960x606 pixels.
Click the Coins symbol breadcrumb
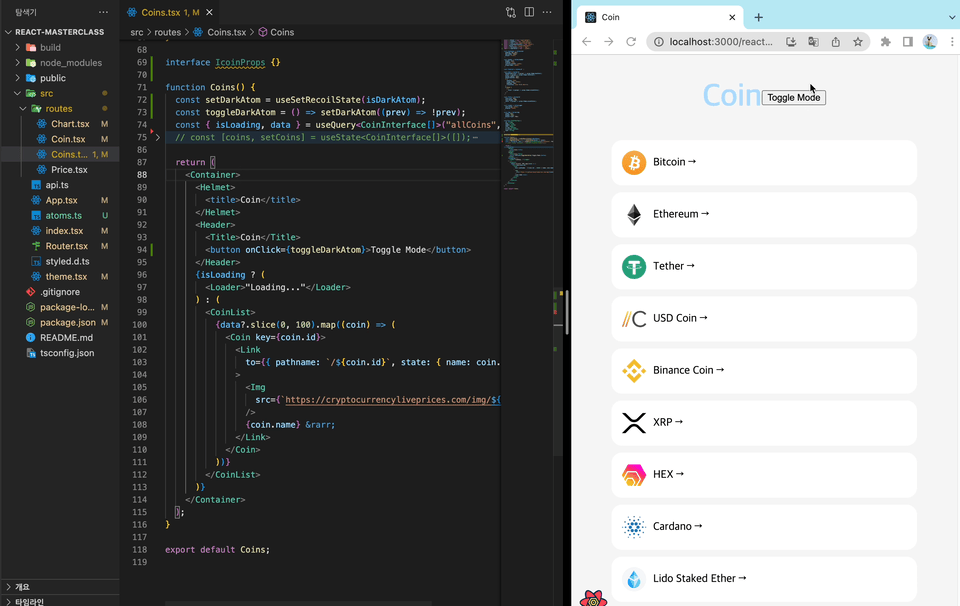282,32
